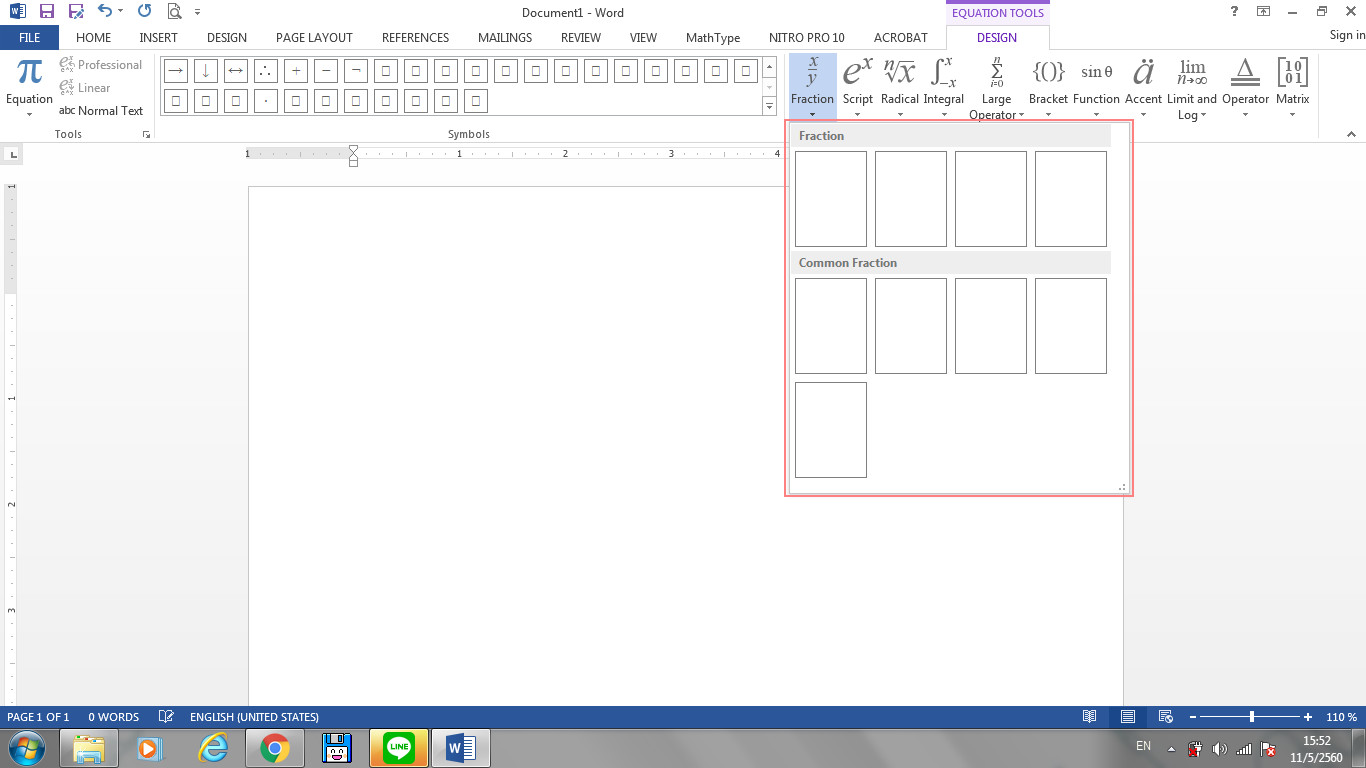Image resolution: width=1366 pixels, height=768 pixels.
Task: Open the Function structures dropdown
Action: (x=1096, y=87)
